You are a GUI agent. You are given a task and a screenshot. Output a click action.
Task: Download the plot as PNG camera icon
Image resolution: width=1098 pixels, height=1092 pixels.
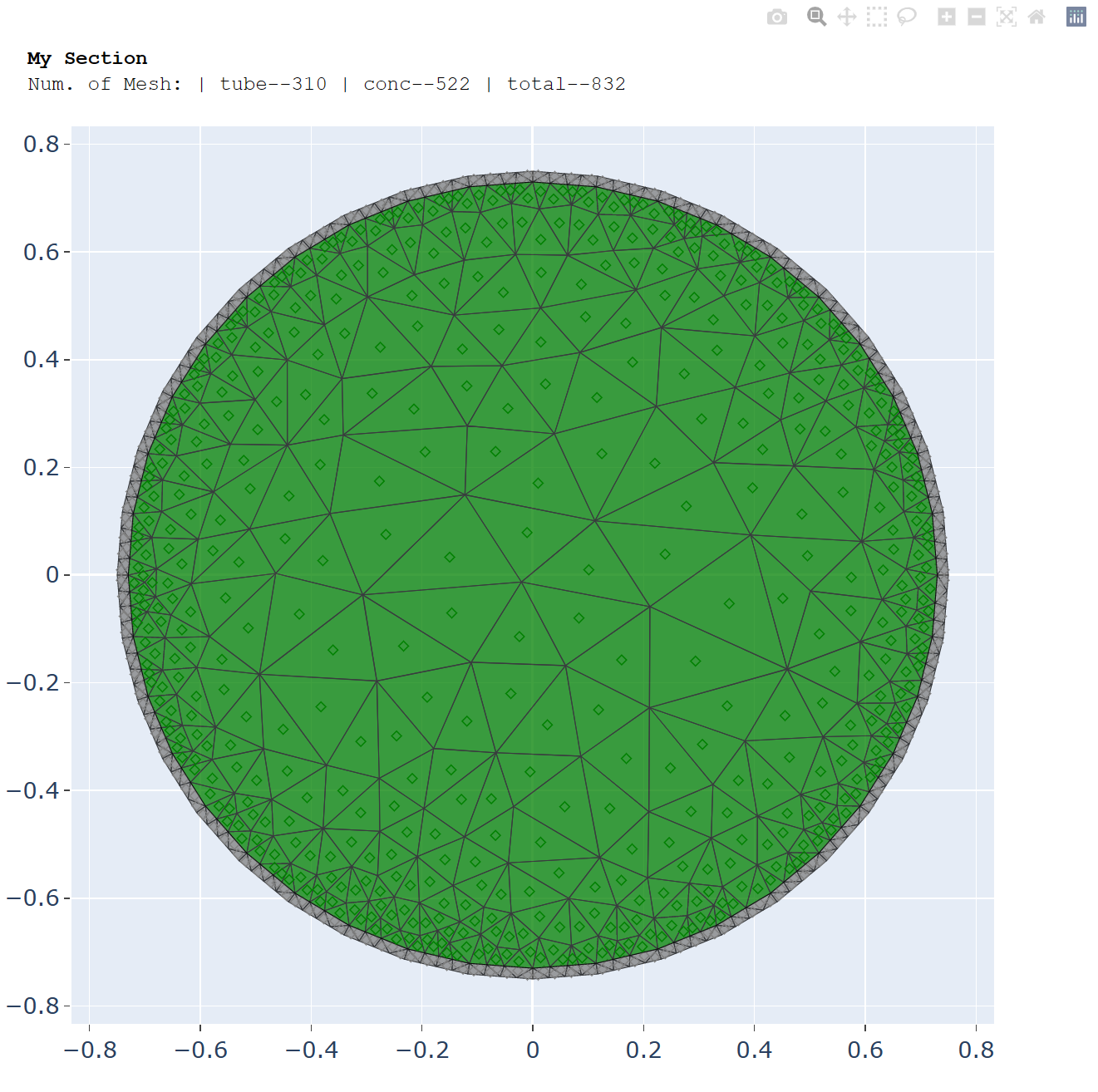click(776, 17)
